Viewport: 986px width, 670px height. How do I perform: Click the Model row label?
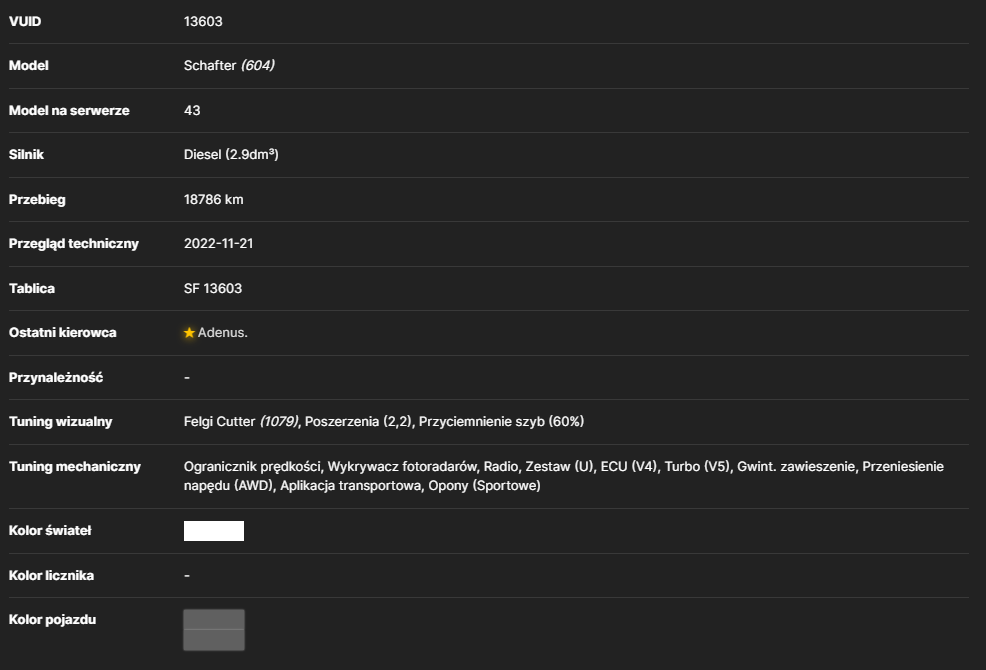29,65
